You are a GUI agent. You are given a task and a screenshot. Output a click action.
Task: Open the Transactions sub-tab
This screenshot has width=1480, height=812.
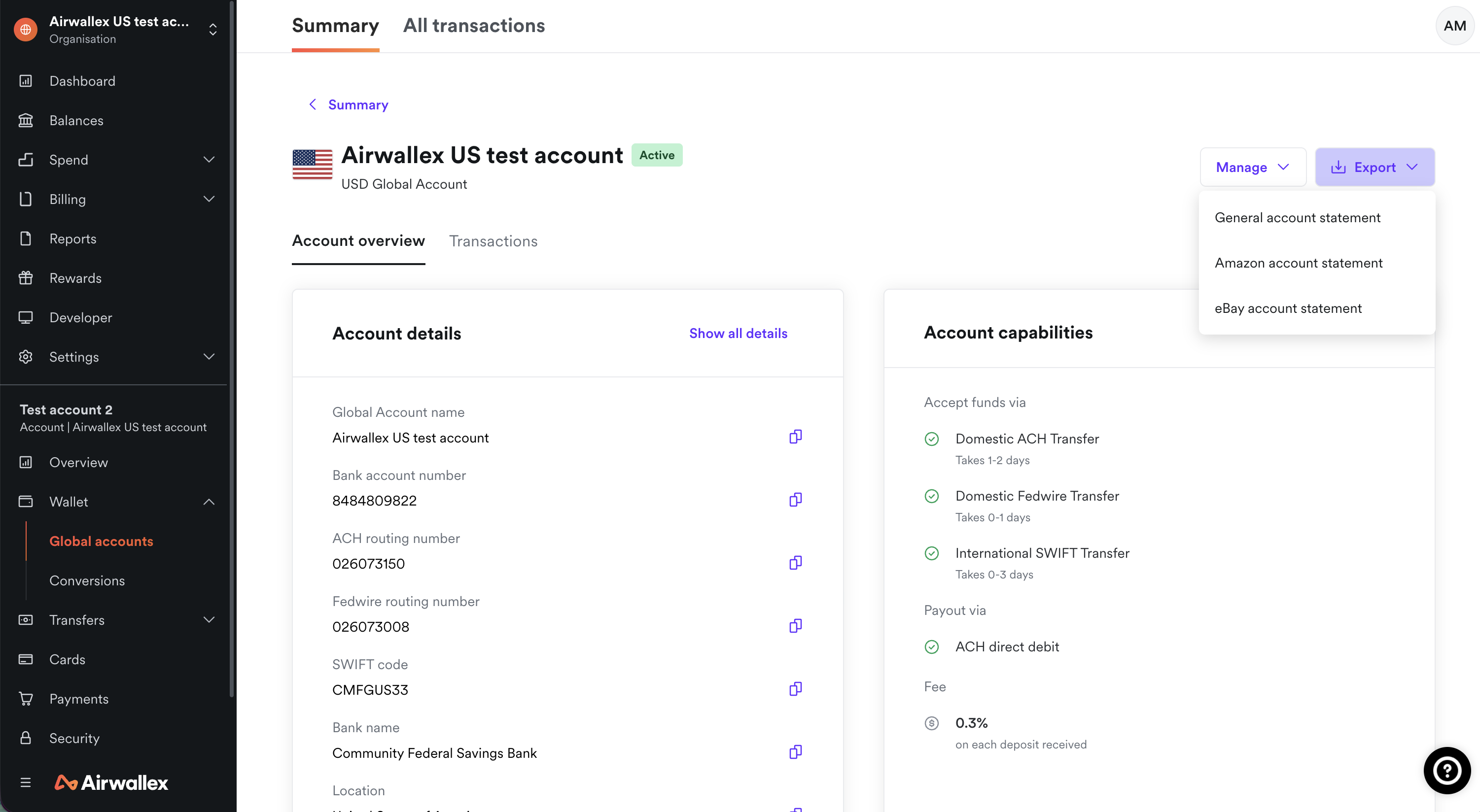coord(493,241)
